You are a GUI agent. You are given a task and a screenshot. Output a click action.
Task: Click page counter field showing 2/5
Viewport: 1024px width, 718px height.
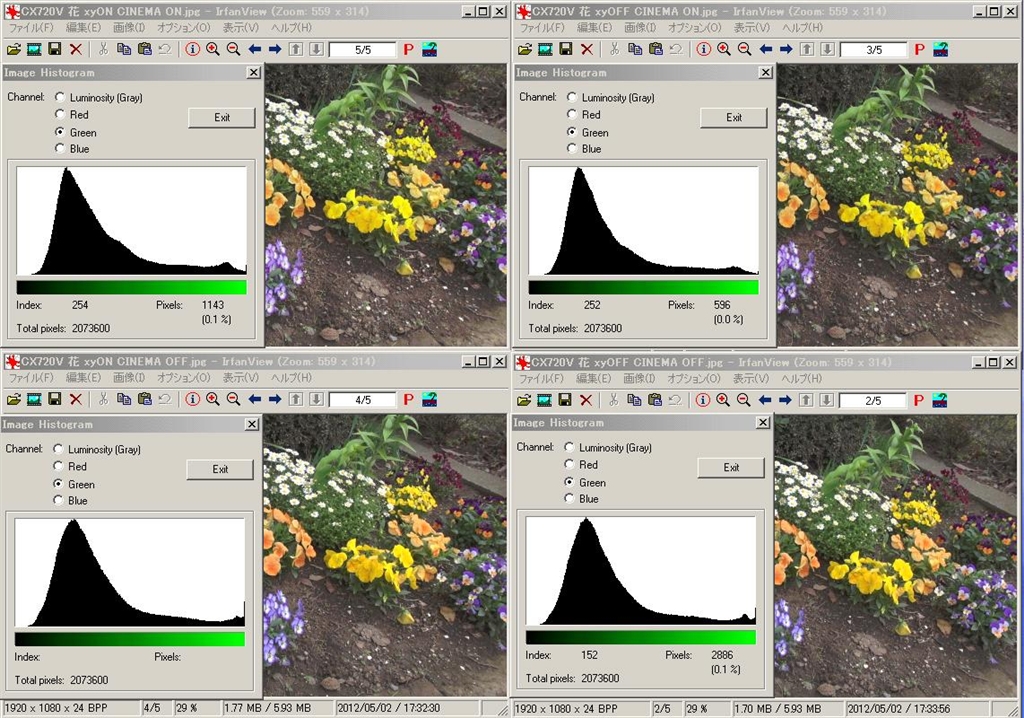[x=872, y=400]
